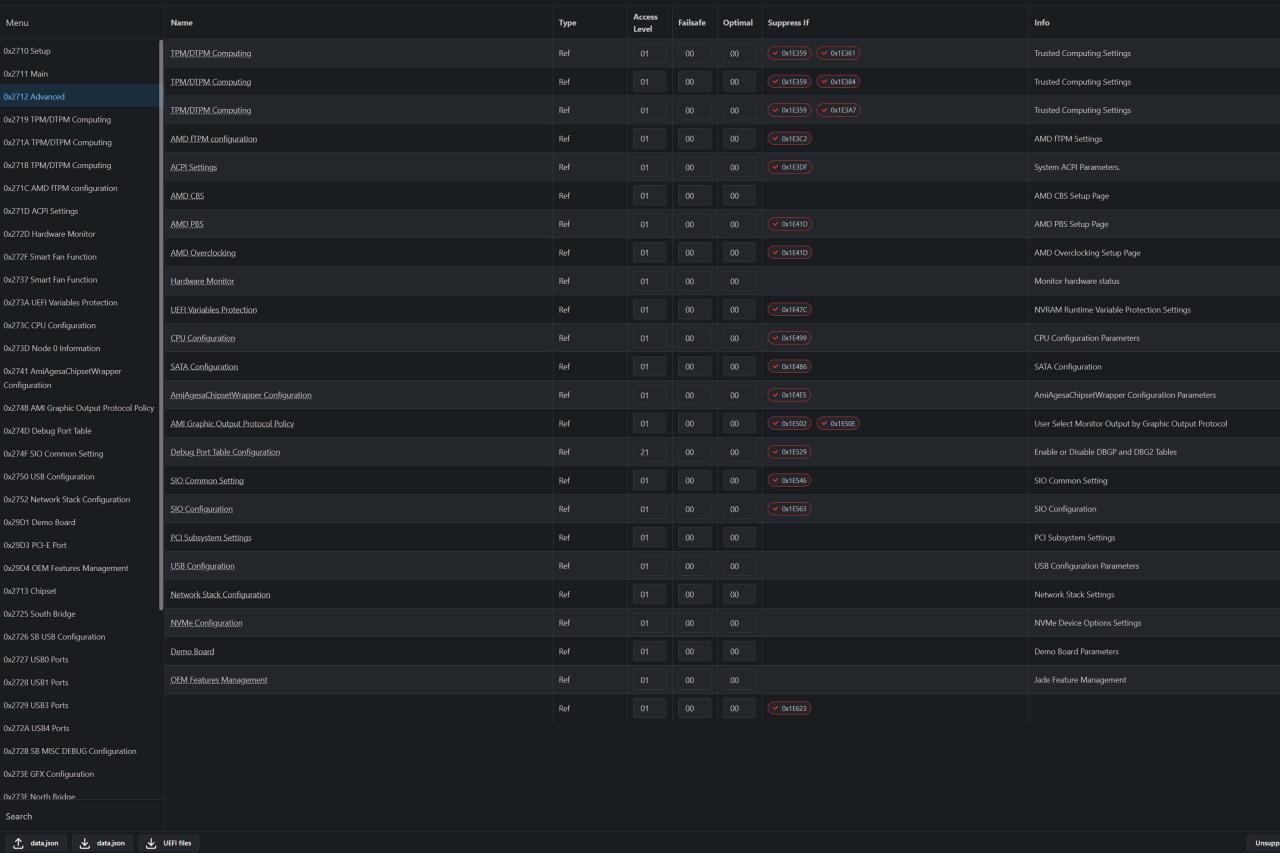Click the 0x1E361 suppress-if badge
Image resolution: width=1280 pixels, height=853 pixels.
[838, 53]
